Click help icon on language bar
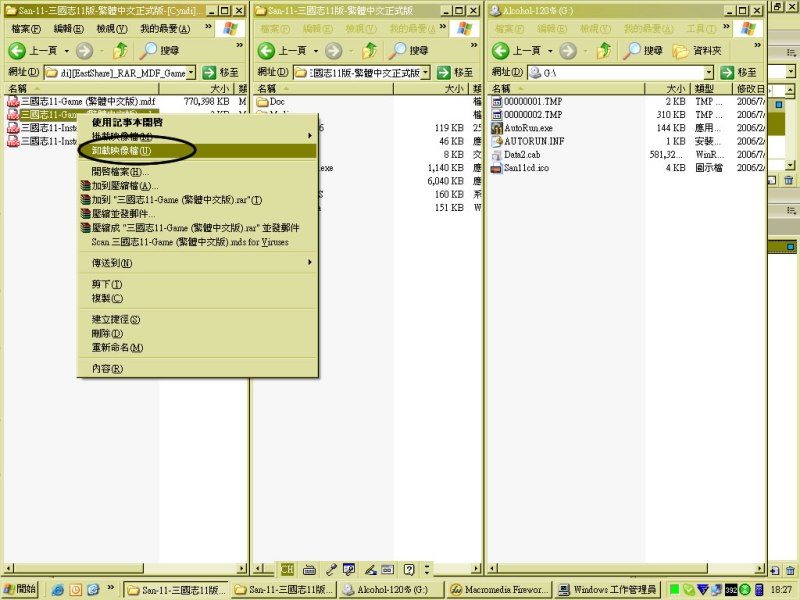The height and width of the screenshot is (600, 800). pyautogui.click(x=409, y=569)
